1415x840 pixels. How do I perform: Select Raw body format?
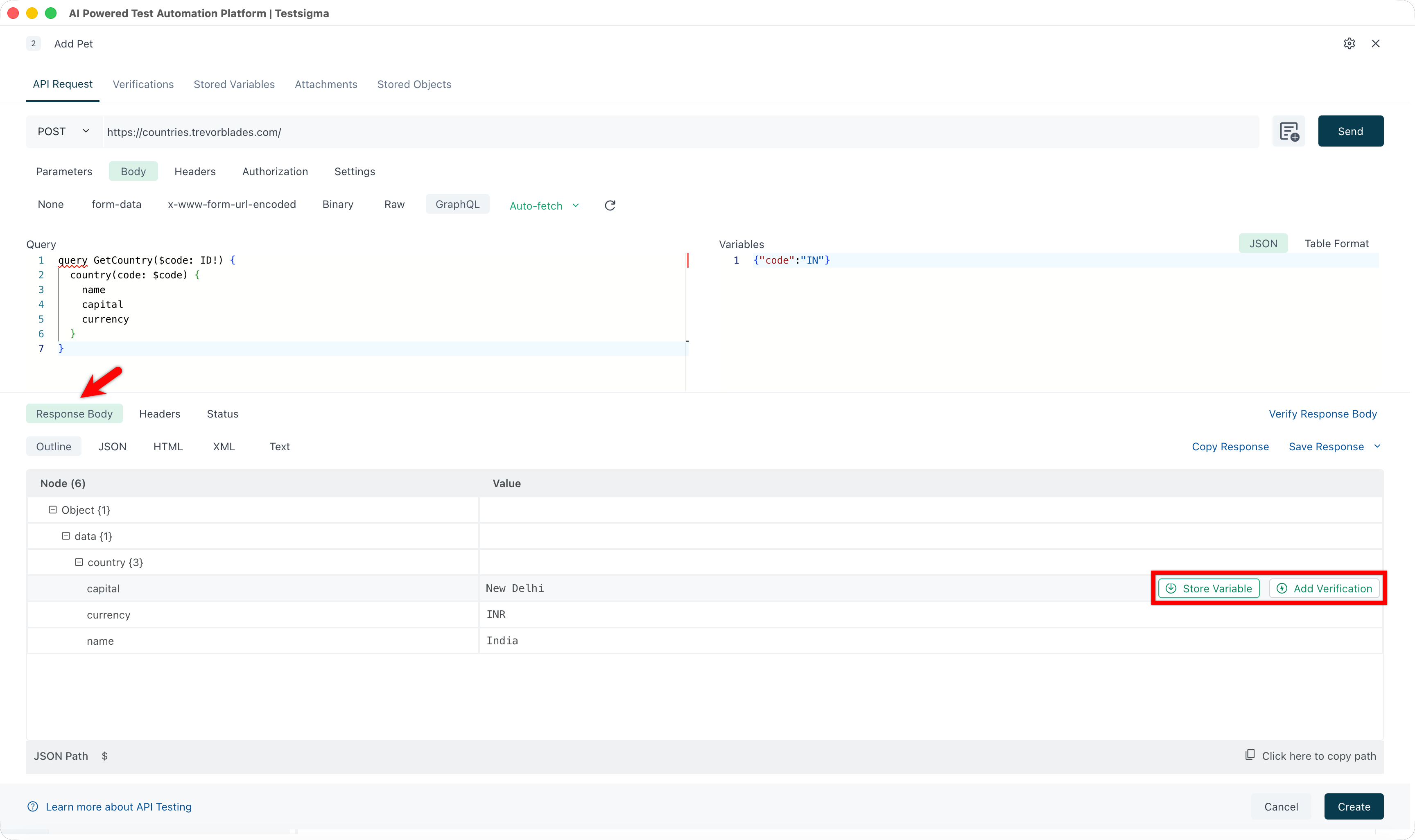coord(395,204)
